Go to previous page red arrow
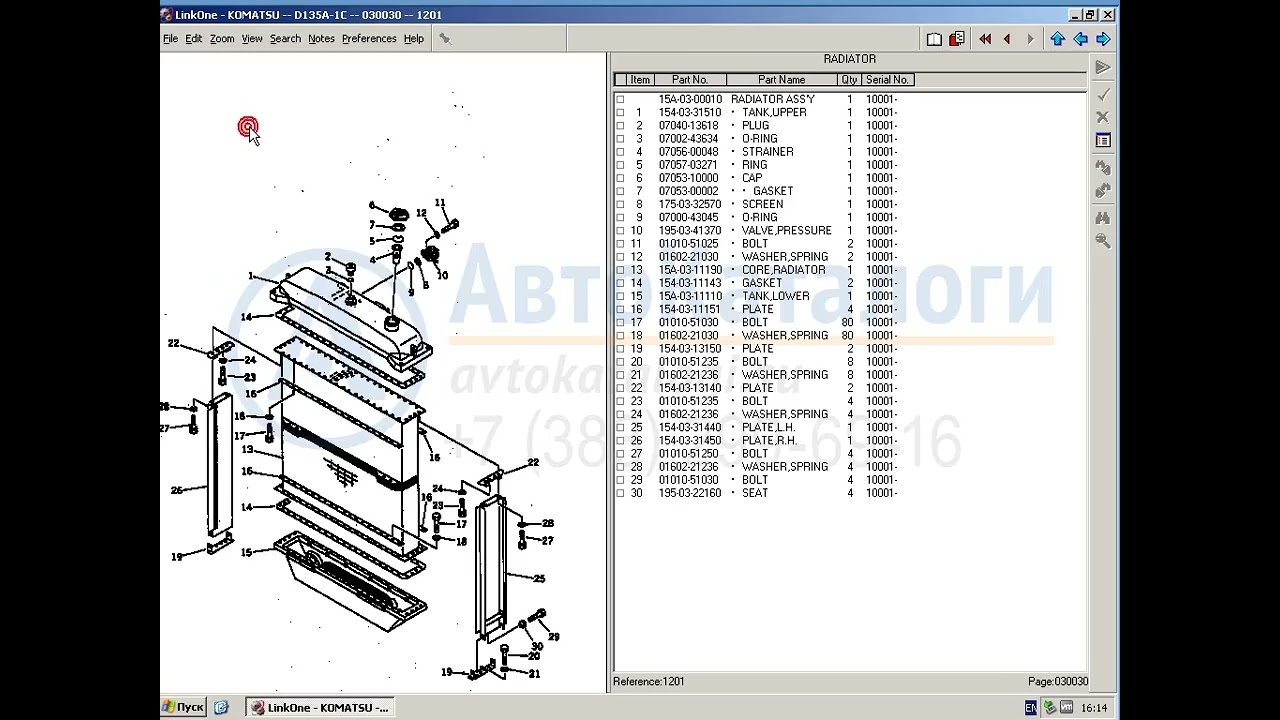Image resolution: width=1280 pixels, height=720 pixels. click(1007, 39)
